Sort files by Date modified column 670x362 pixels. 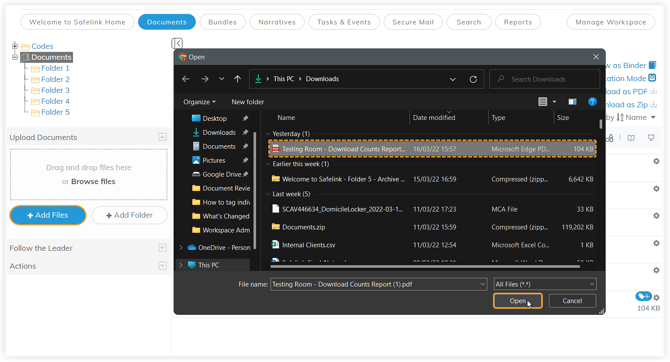pyautogui.click(x=434, y=118)
